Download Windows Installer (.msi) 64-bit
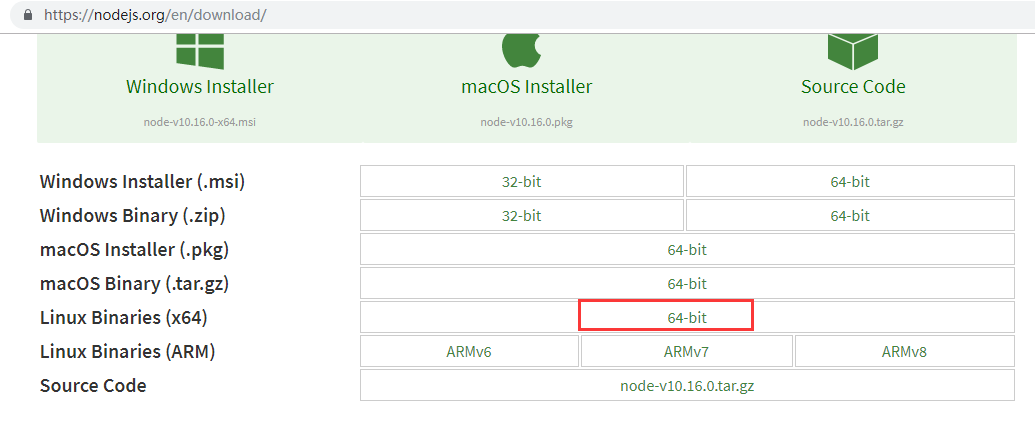This screenshot has height=421, width=1035. [850, 182]
